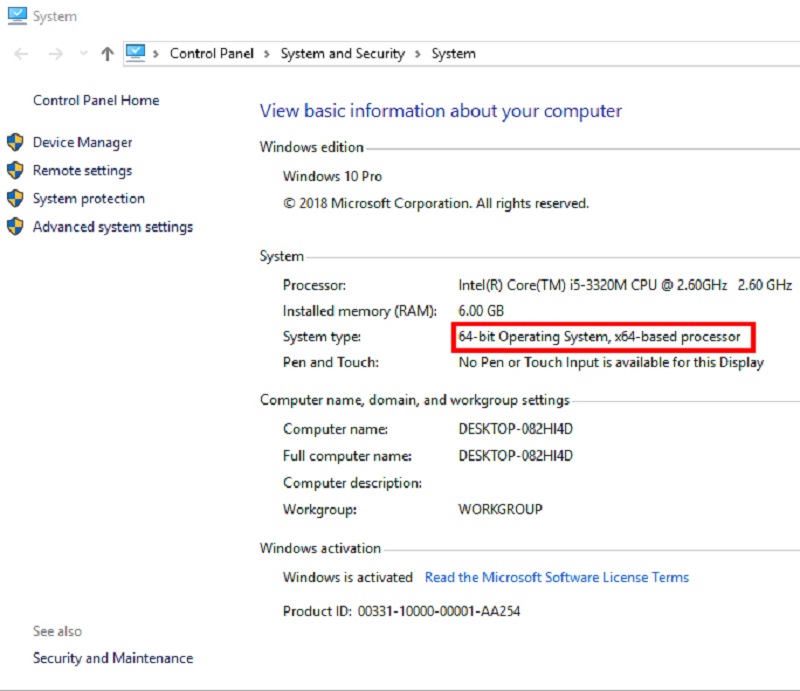Open Device Manager link
Image resolution: width=800 pixels, height=691 pixels.
pyautogui.click(x=83, y=142)
